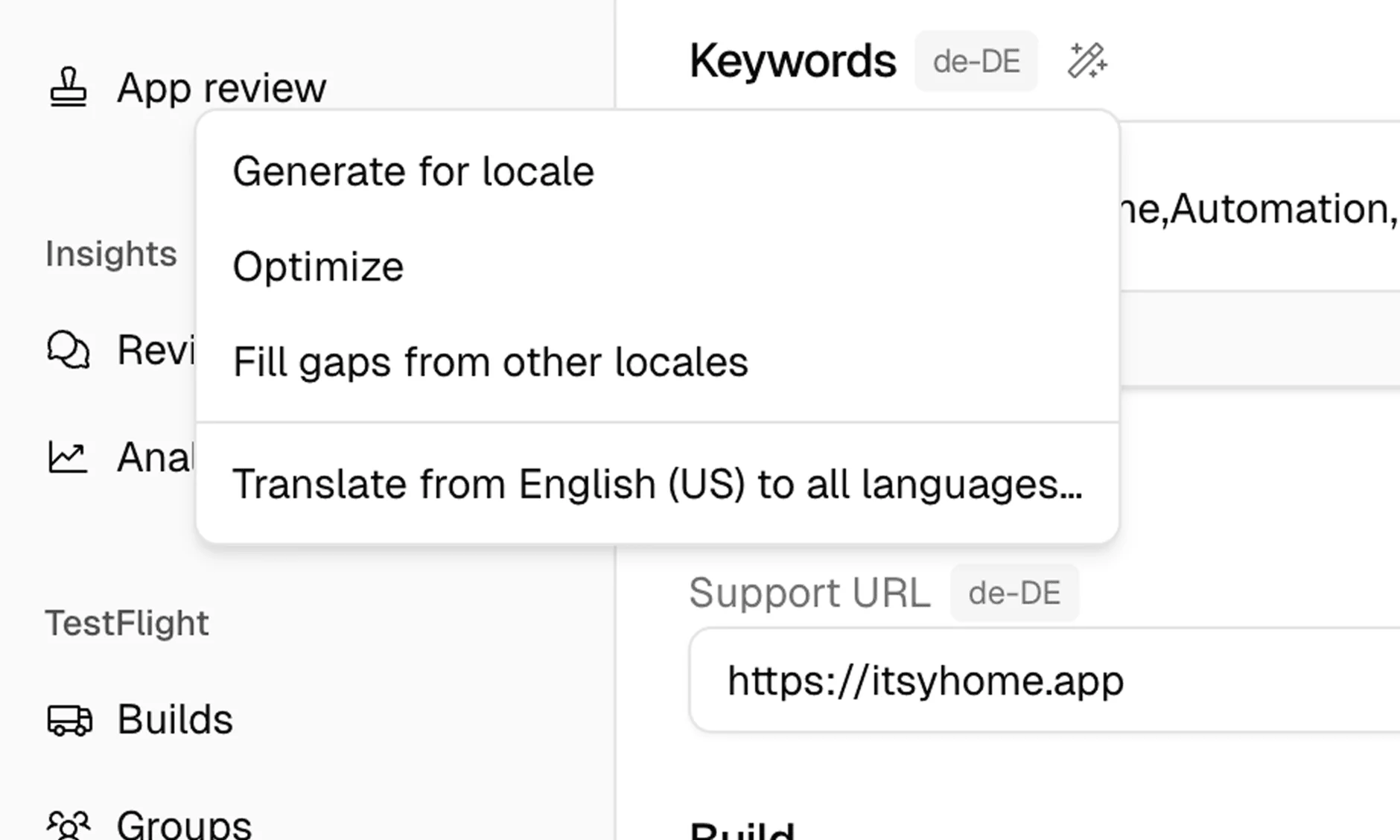Choose "Optimize" in the Keywords menu

319,266
